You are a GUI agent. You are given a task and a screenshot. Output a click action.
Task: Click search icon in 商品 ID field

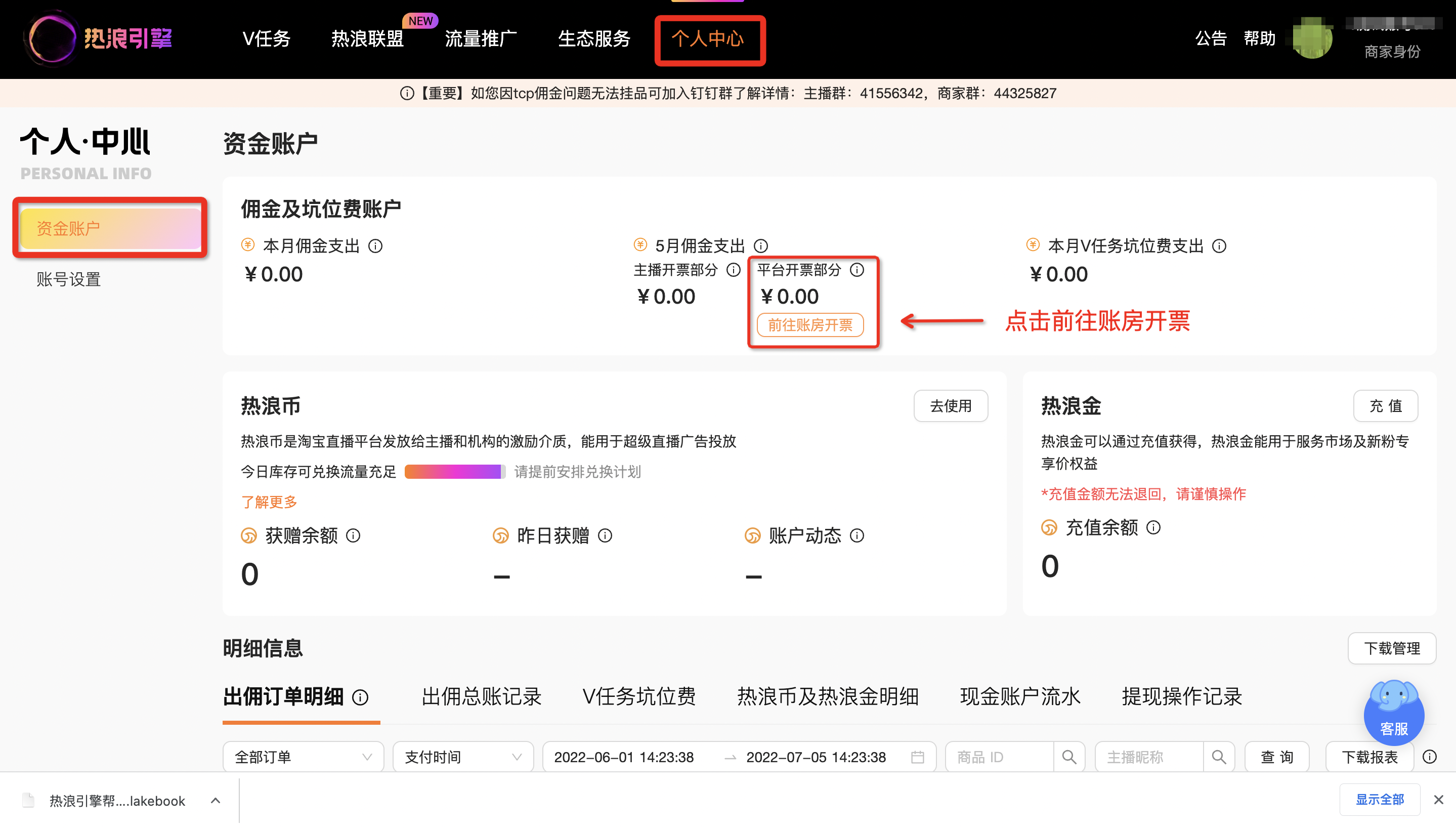[x=1069, y=758]
